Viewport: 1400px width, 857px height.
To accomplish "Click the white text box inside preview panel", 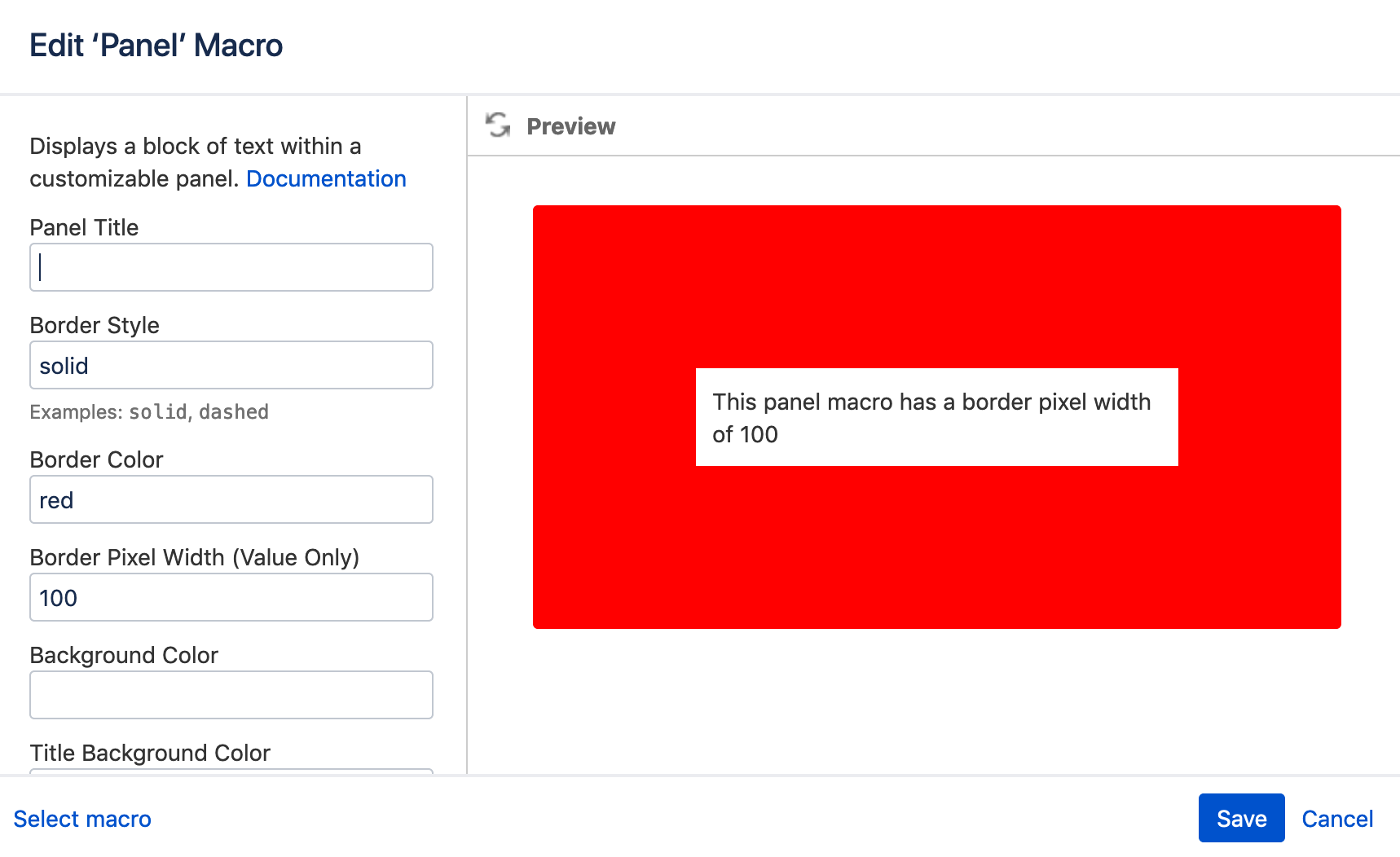I will point(936,417).
